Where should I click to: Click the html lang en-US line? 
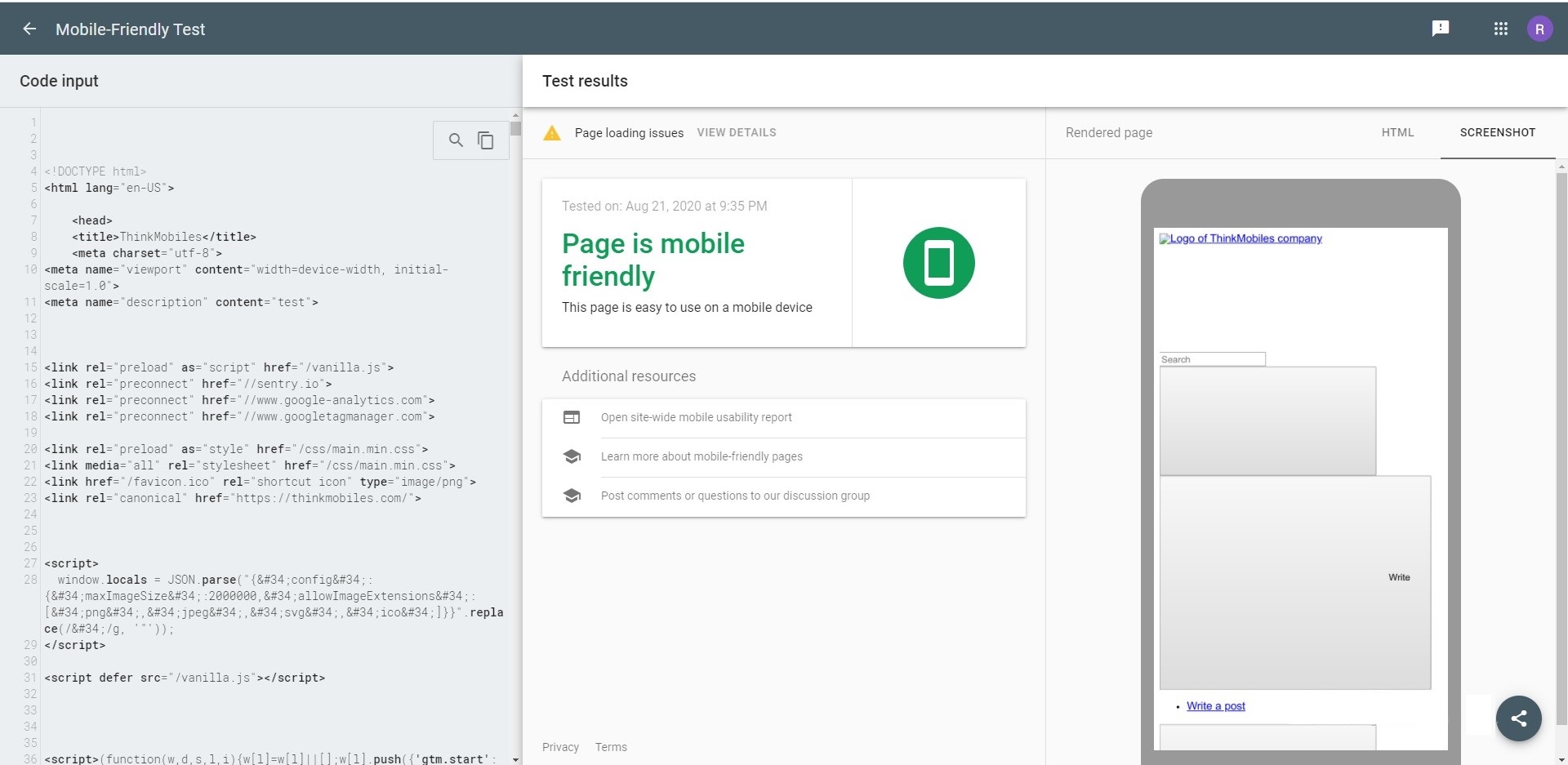[x=109, y=188]
